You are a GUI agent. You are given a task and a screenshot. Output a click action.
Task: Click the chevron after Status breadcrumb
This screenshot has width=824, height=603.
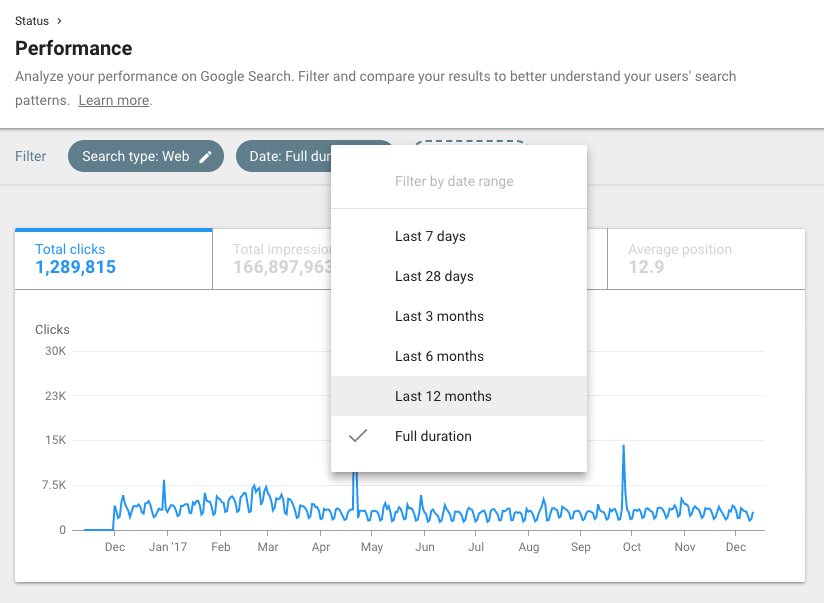tap(59, 21)
